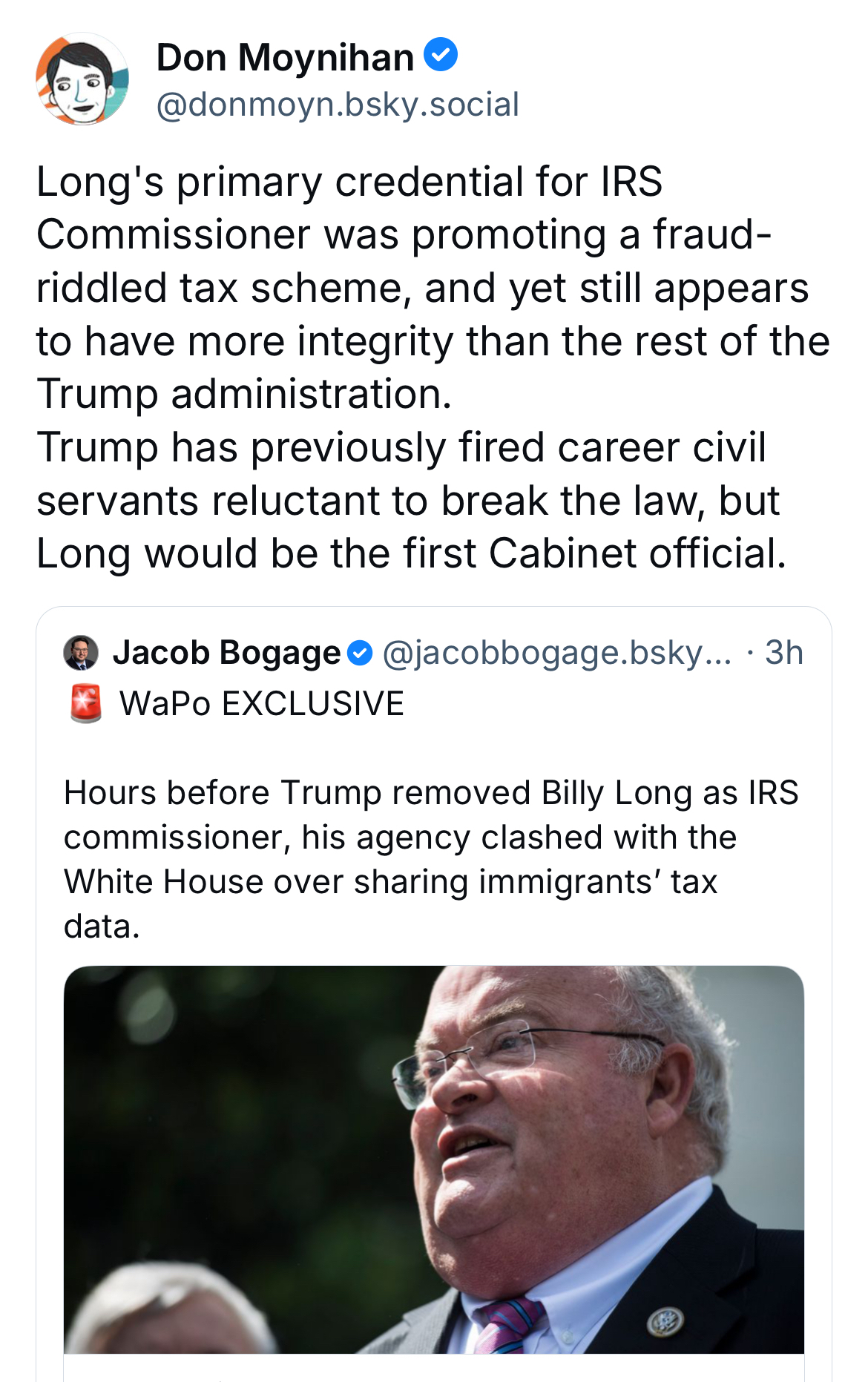Image resolution: width=868 pixels, height=1382 pixels.
Task: Click the 3h post timestamp
Action: (783, 653)
